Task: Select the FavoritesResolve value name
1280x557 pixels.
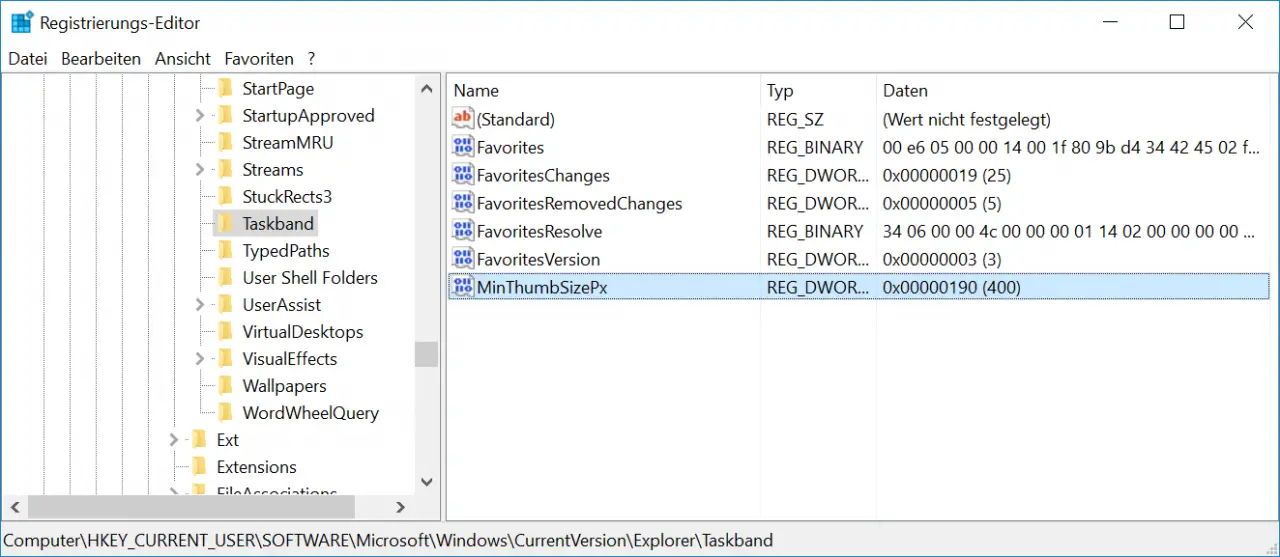Action: click(538, 231)
